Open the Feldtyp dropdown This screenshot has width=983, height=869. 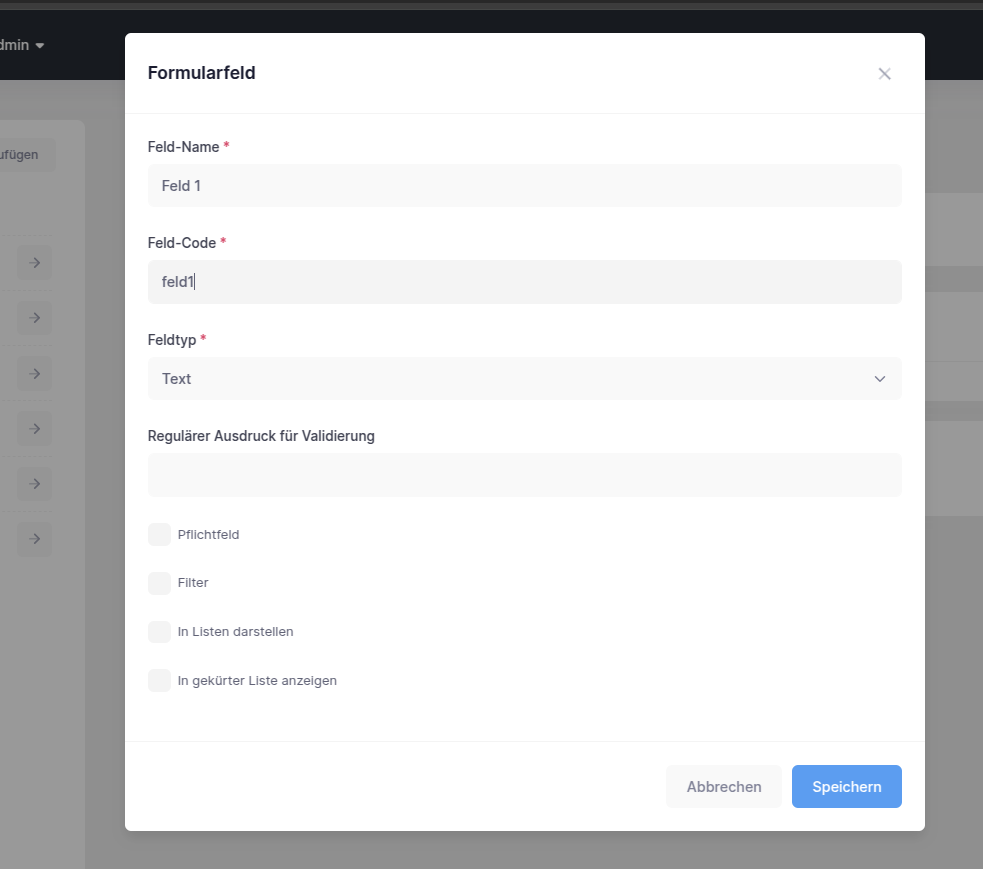pyautogui.click(x=524, y=378)
